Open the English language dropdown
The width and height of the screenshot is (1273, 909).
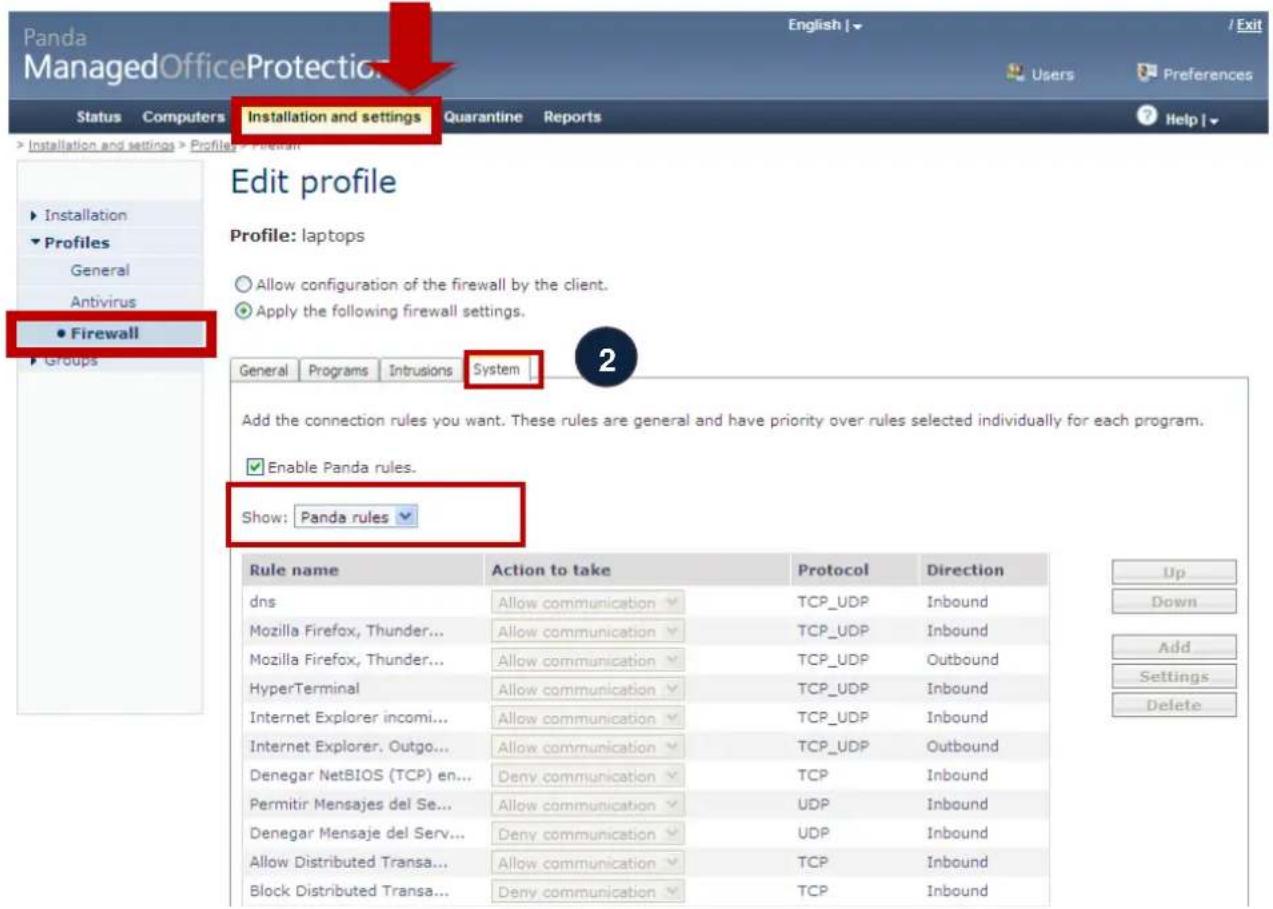tap(825, 25)
